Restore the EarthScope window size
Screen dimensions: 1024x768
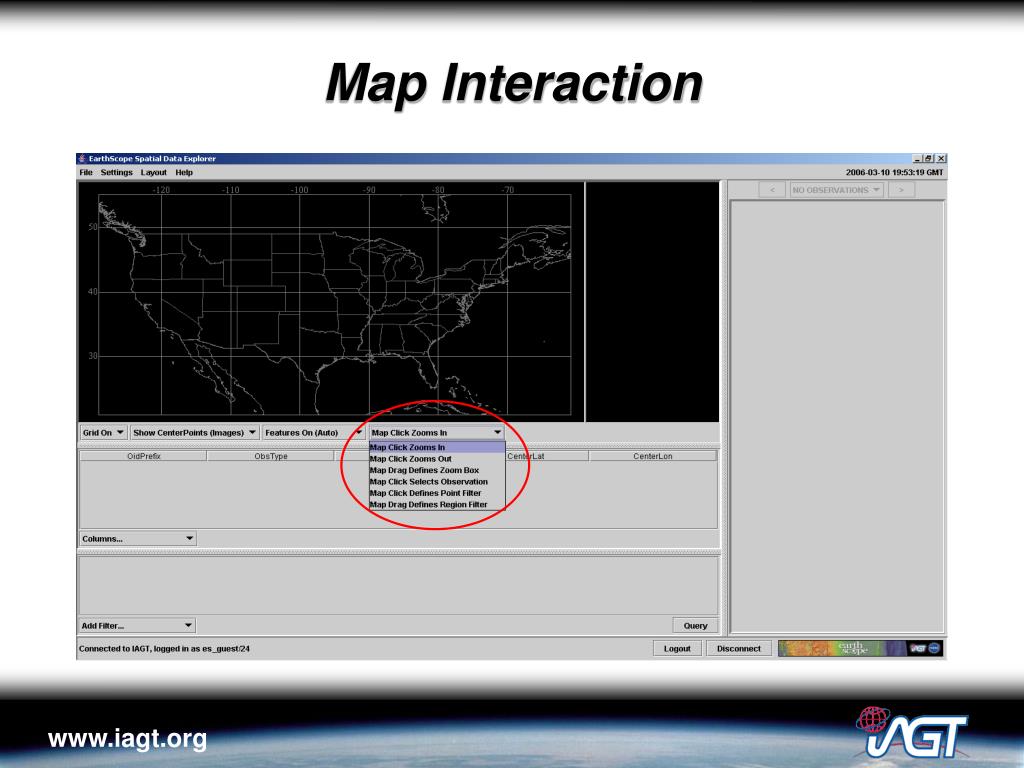pyautogui.click(x=929, y=159)
